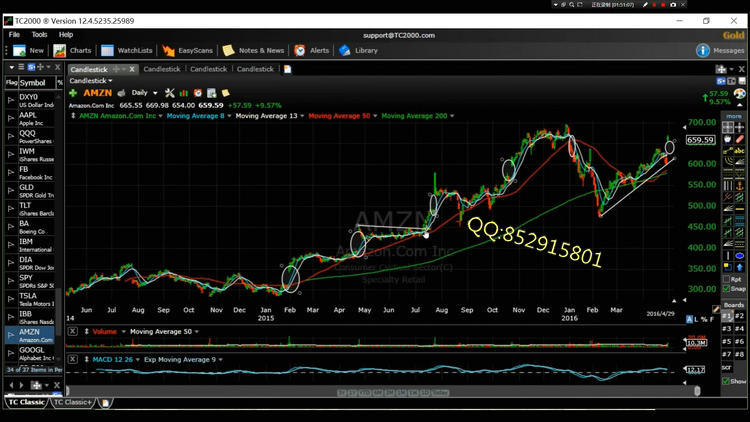This screenshot has height=422, width=750.
Task: Expand the Moving Average 13 dropdown
Action: pos(269,116)
